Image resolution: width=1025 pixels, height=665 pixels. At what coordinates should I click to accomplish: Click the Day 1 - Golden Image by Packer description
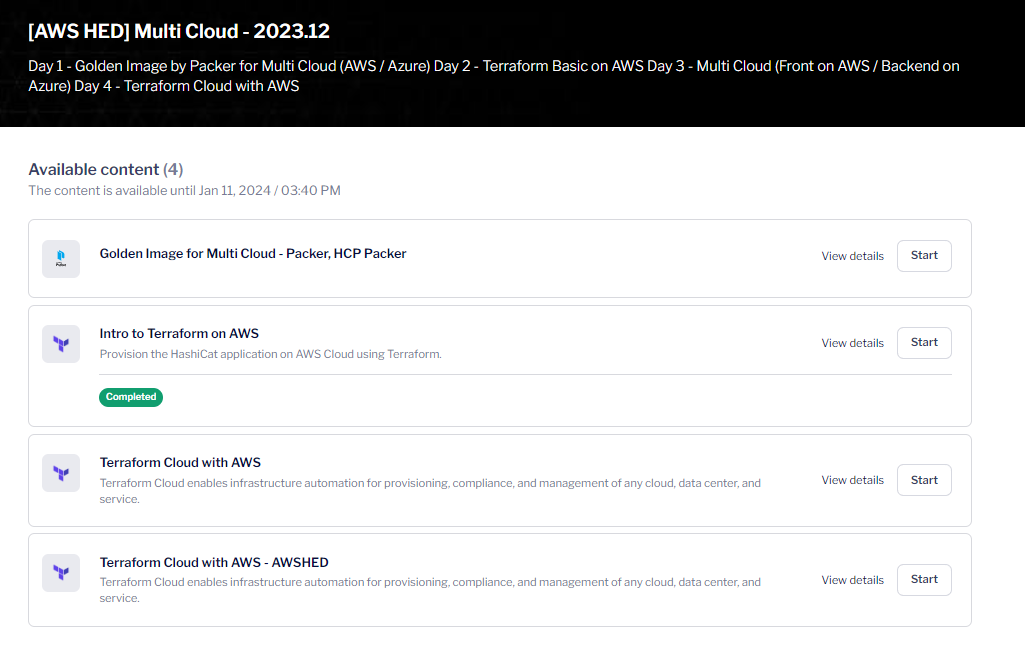click(494, 76)
